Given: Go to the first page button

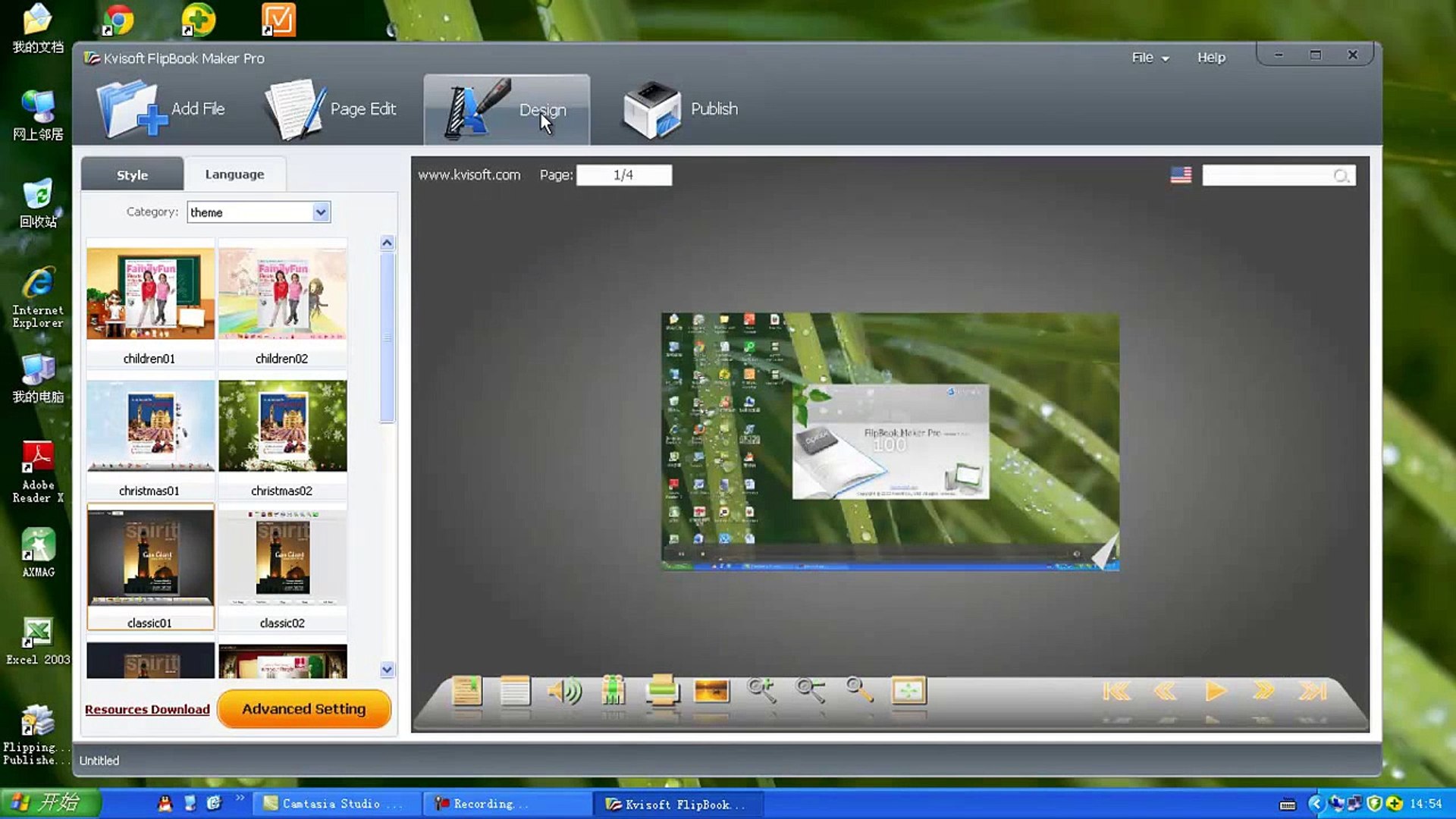Looking at the screenshot, I should pyautogui.click(x=1117, y=691).
